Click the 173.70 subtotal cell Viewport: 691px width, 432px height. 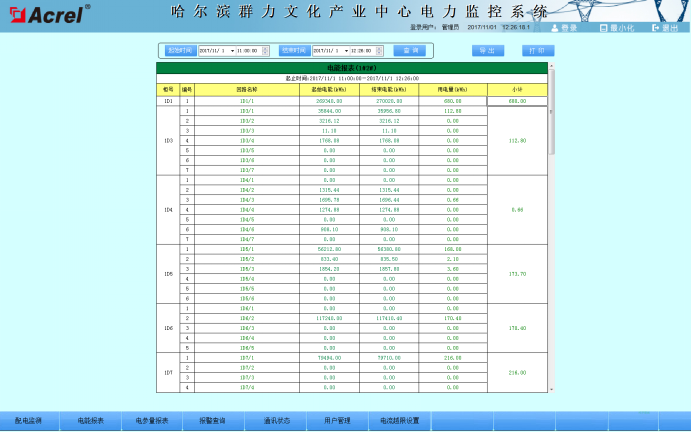click(517, 274)
